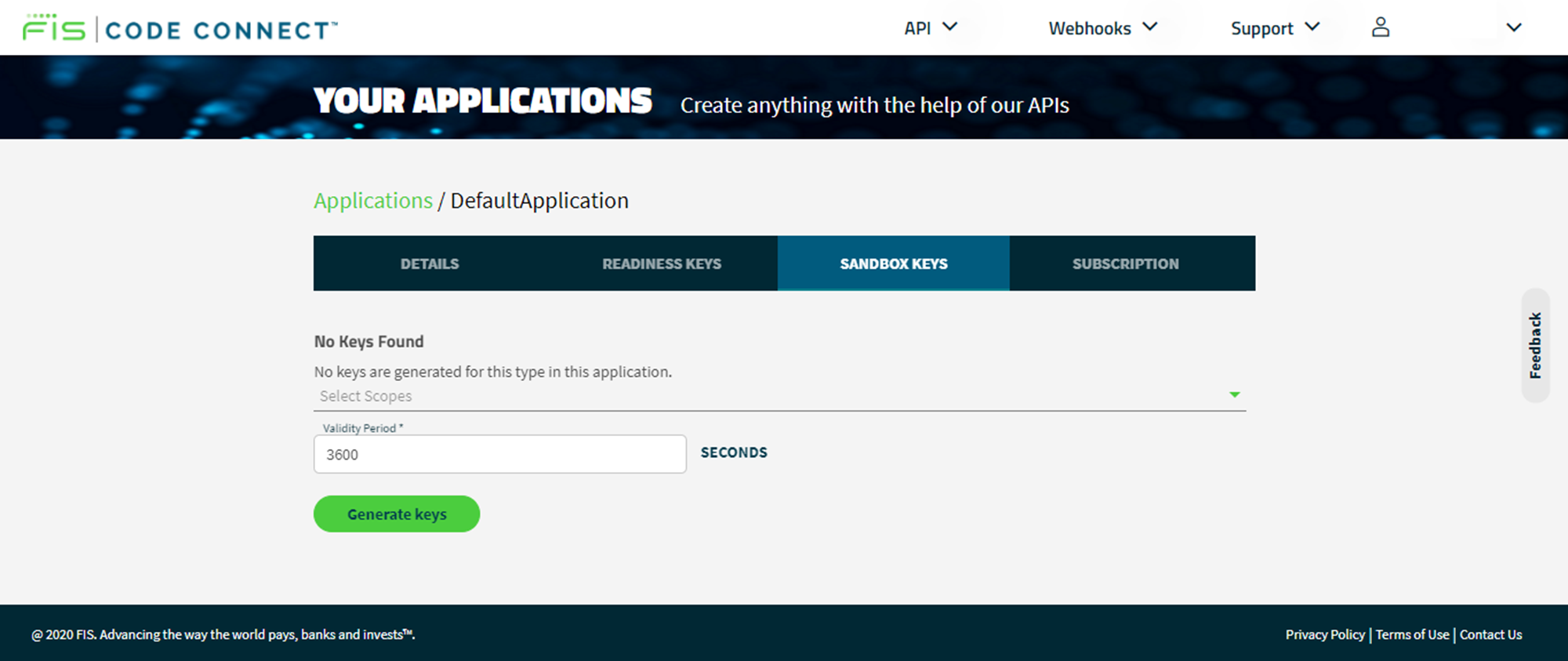
Task: Open the Webhooks menu
Action: click(x=1090, y=29)
